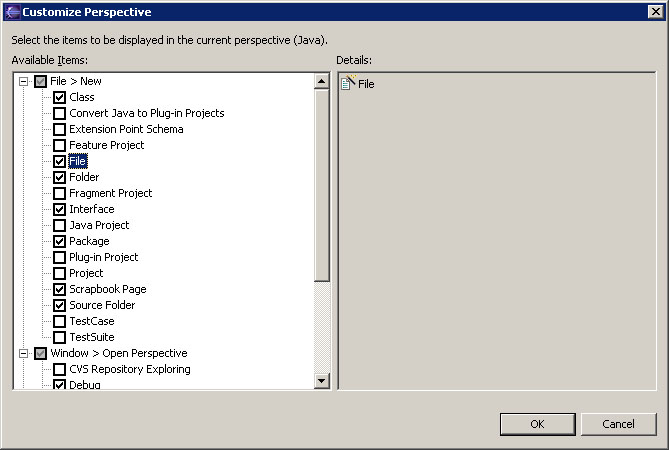The width and height of the screenshot is (669, 450).
Task: Check the Fragment Project checkbox
Action: [59, 193]
